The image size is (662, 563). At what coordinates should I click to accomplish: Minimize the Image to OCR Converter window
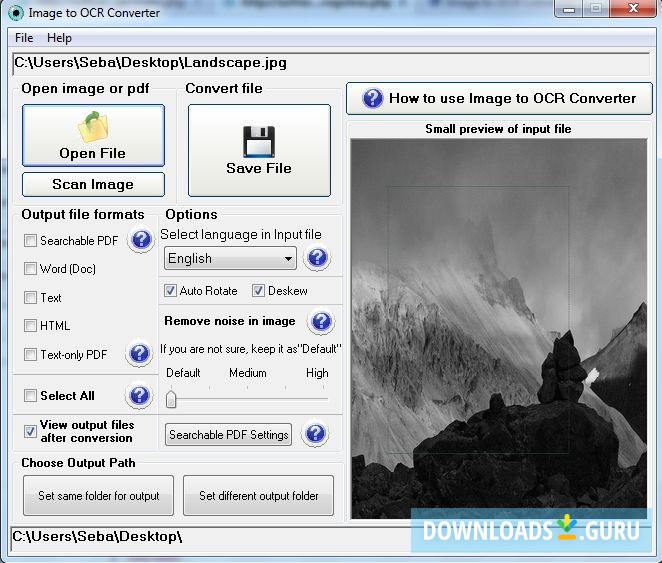569,8
